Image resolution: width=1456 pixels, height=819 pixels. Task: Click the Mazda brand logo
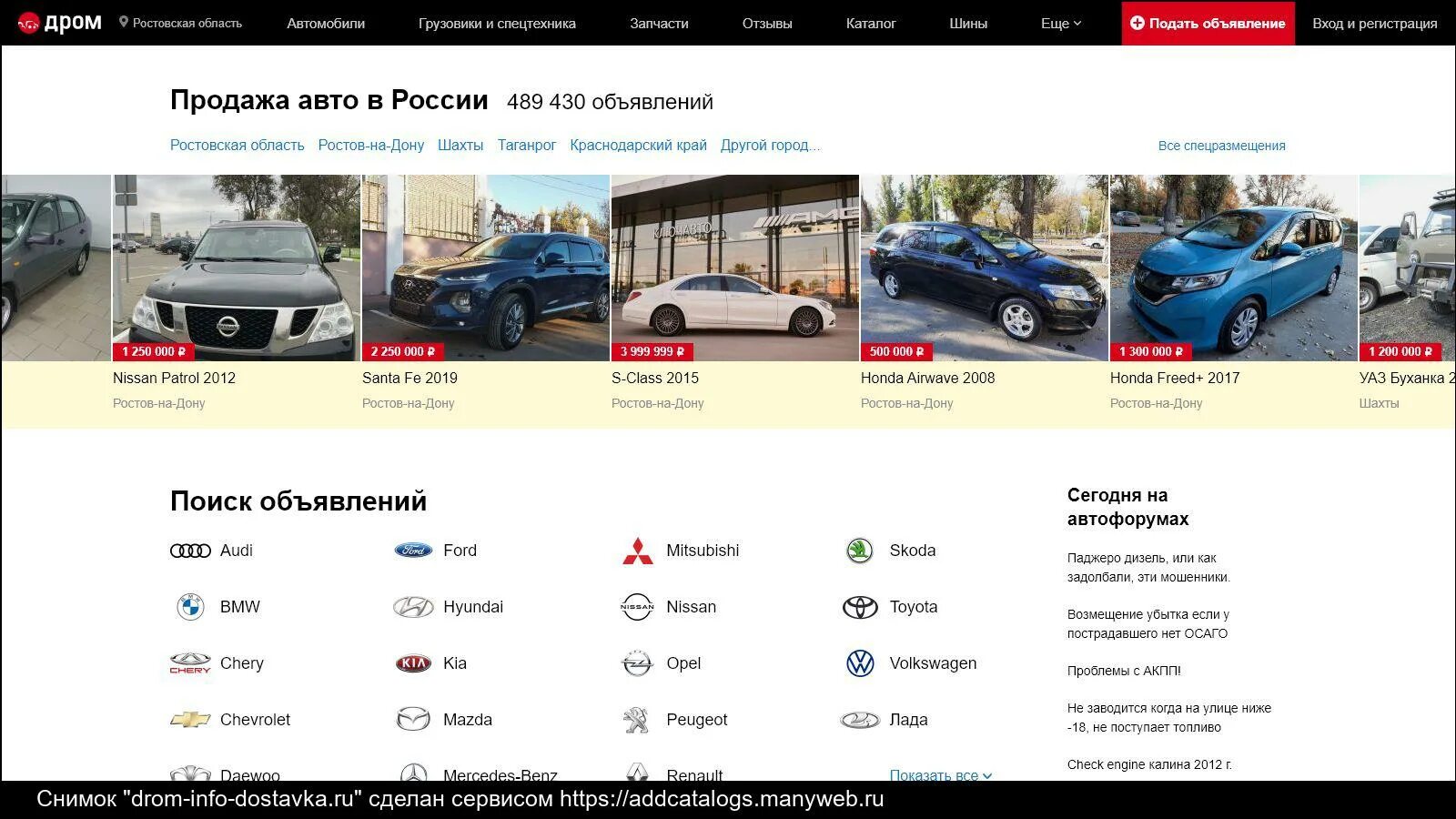[413, 720]
